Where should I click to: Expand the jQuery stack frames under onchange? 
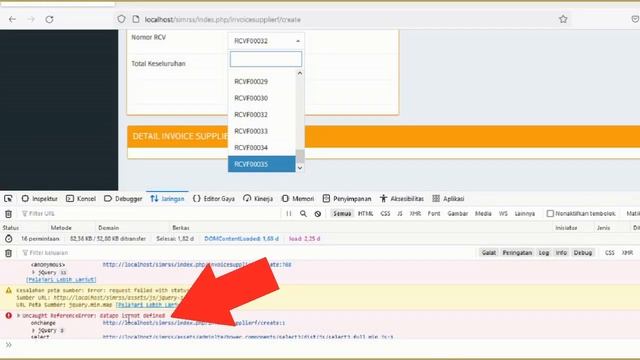33,330
